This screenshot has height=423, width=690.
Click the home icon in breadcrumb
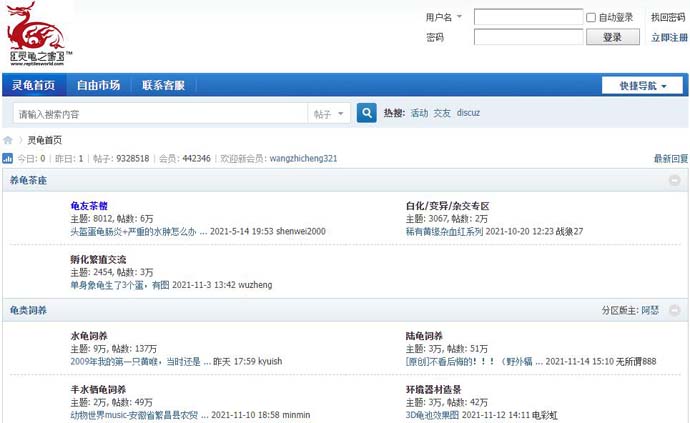click(x=8, y=140)
